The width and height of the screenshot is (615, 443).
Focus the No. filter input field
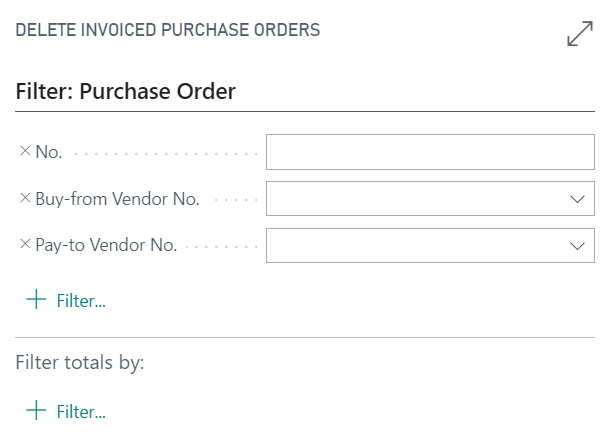click(430, 152)
